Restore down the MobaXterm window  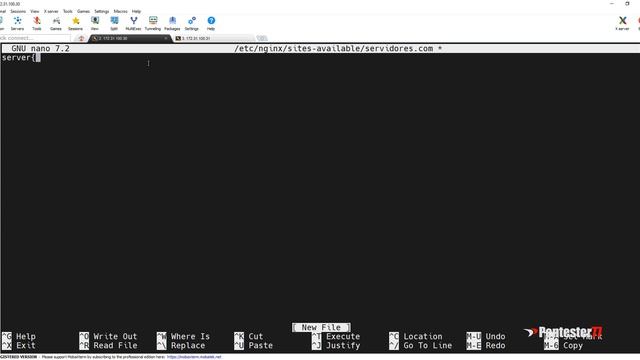click(x=627, y=3)
